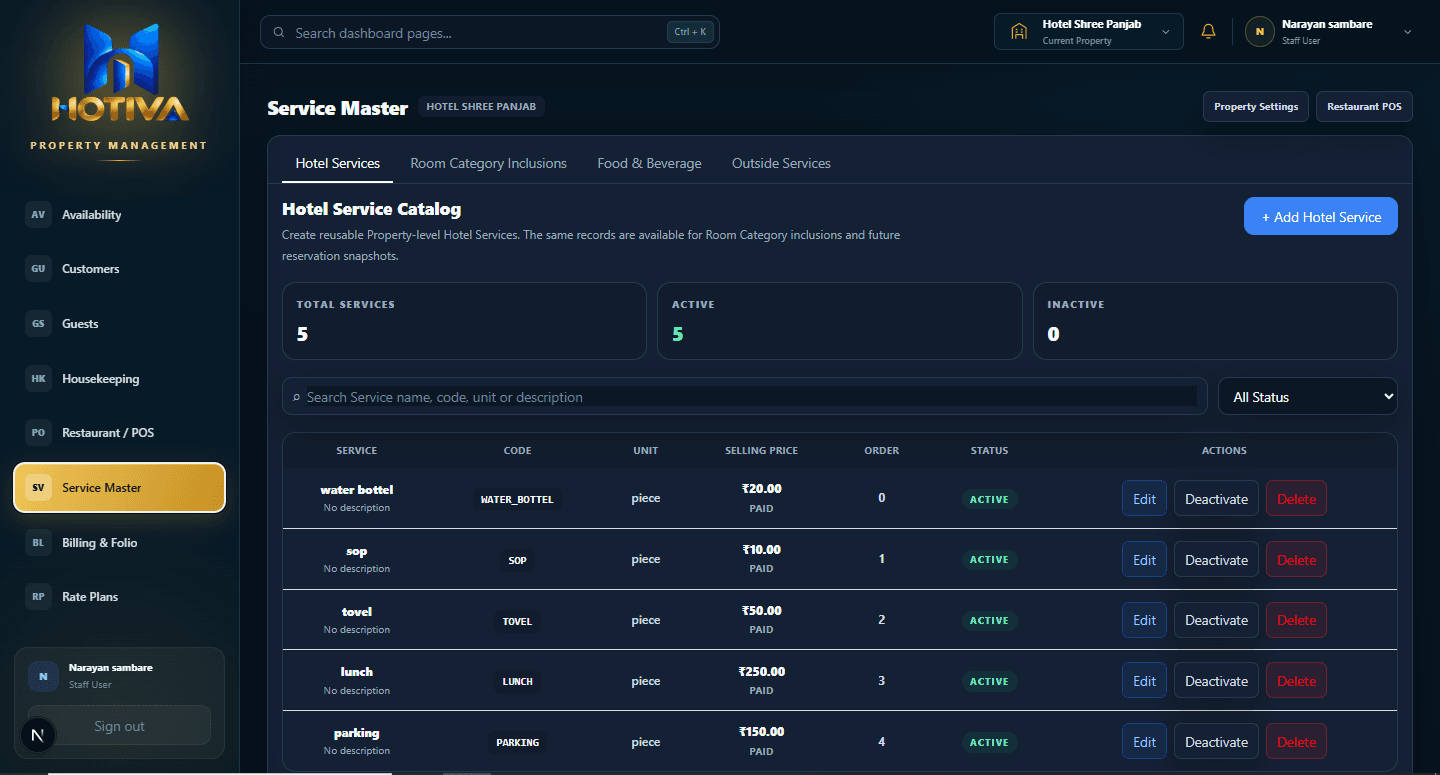
Task: Click the Add Hotel Service button
Action: coord(1321,216)
